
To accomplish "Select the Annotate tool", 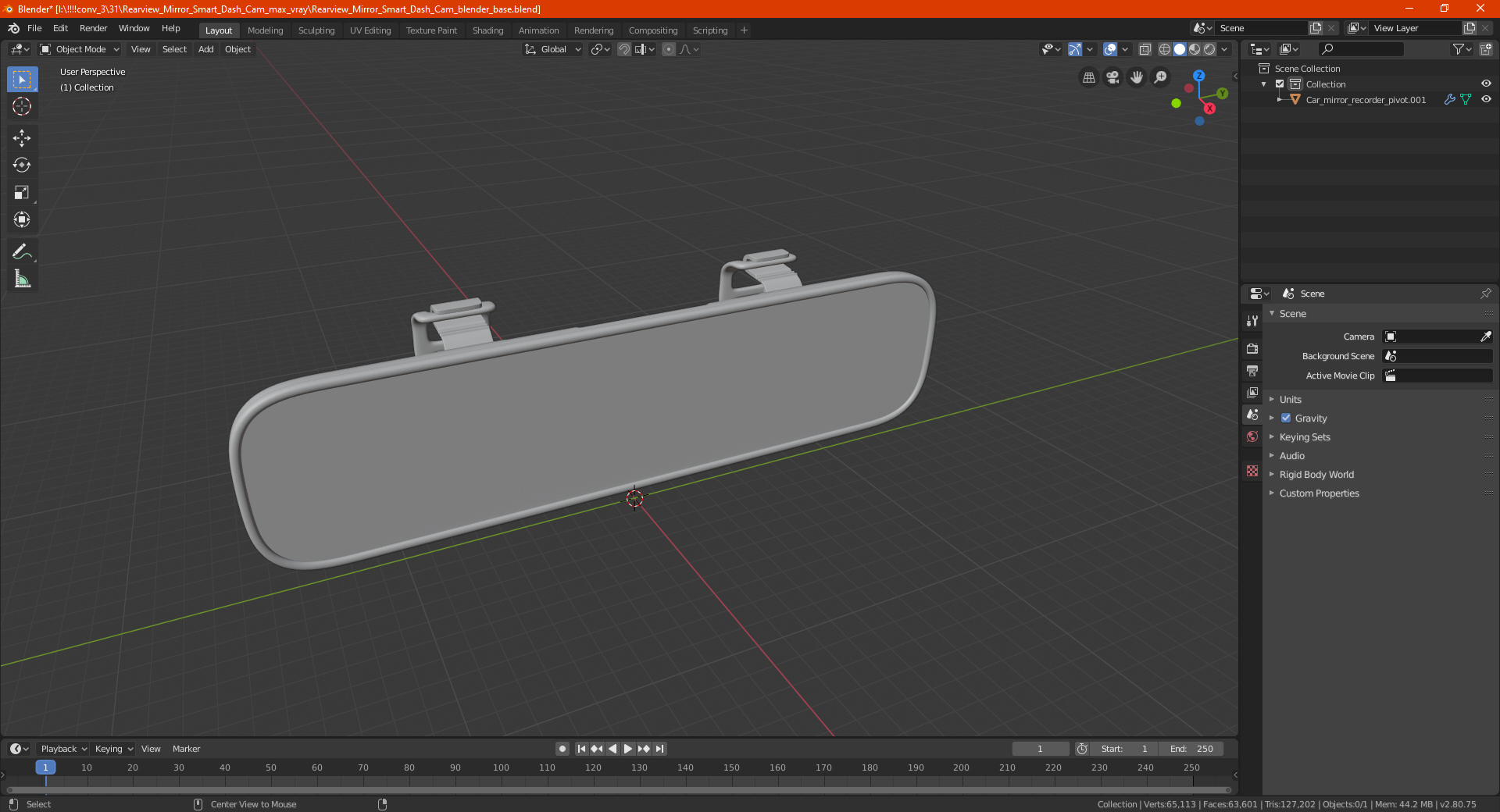I will pos(22,251).
